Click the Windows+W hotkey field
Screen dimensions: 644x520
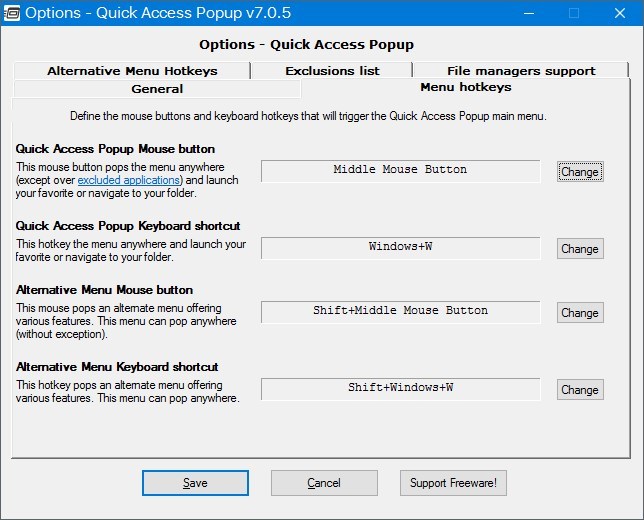tap(400, 248)
